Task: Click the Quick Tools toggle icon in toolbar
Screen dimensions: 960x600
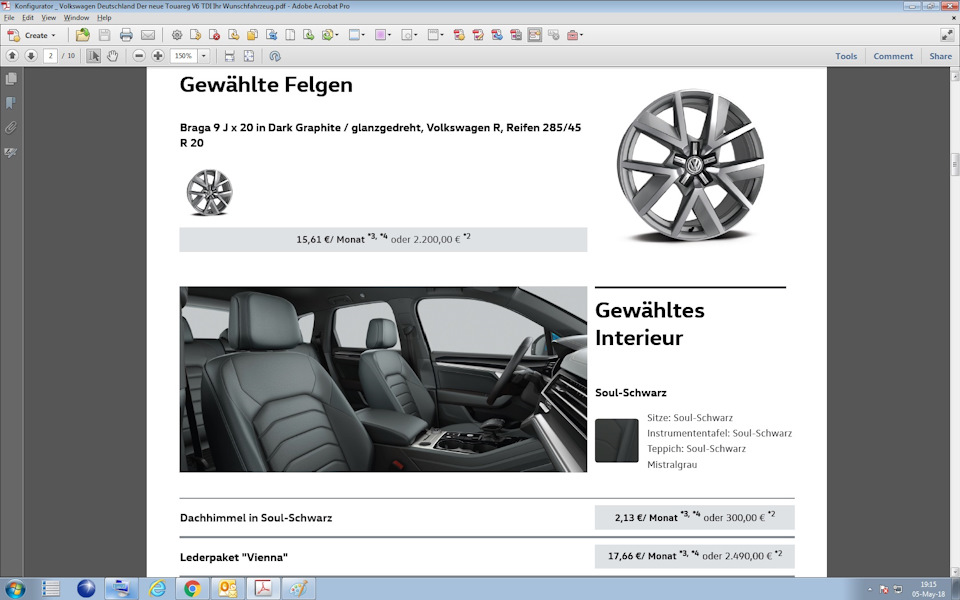Action: click(x=534, y=35)
